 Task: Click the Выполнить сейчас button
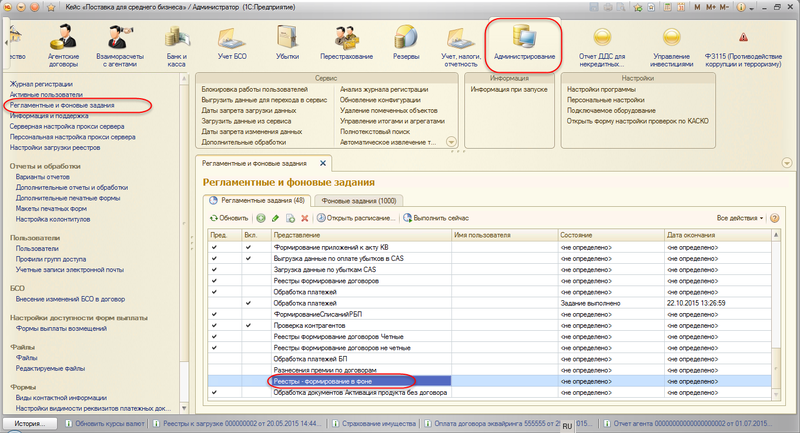pos(437,217)
